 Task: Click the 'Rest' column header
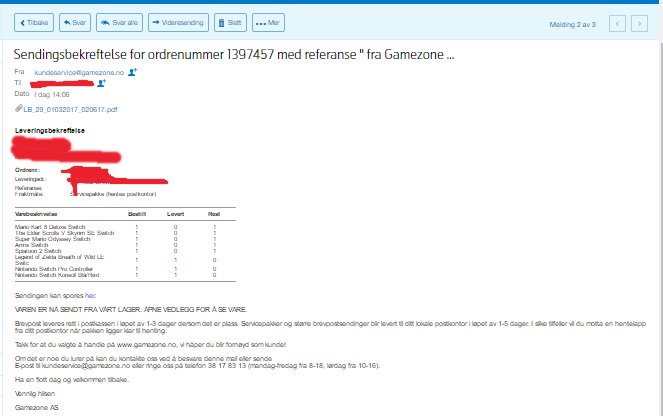pos(214,214)
